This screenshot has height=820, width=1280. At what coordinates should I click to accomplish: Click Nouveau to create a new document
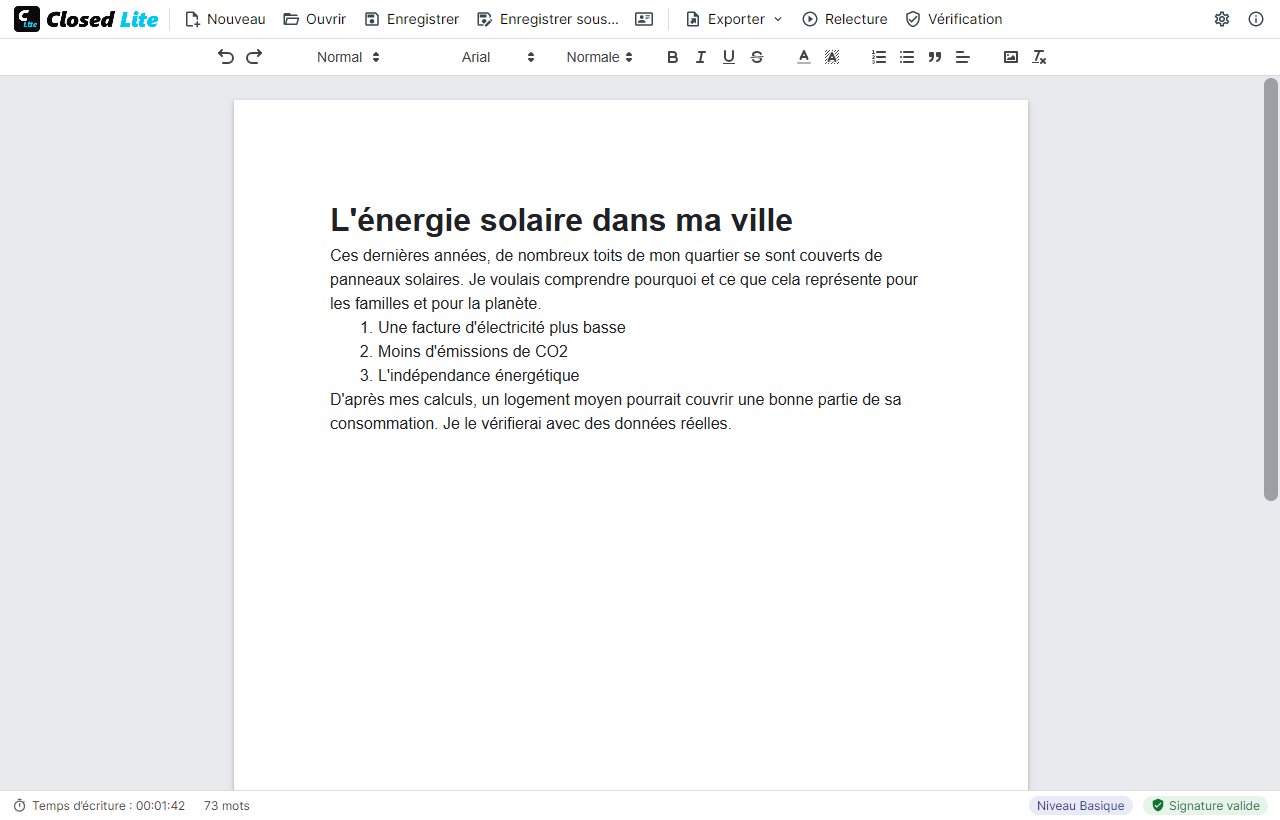click(x=225, y=19)
